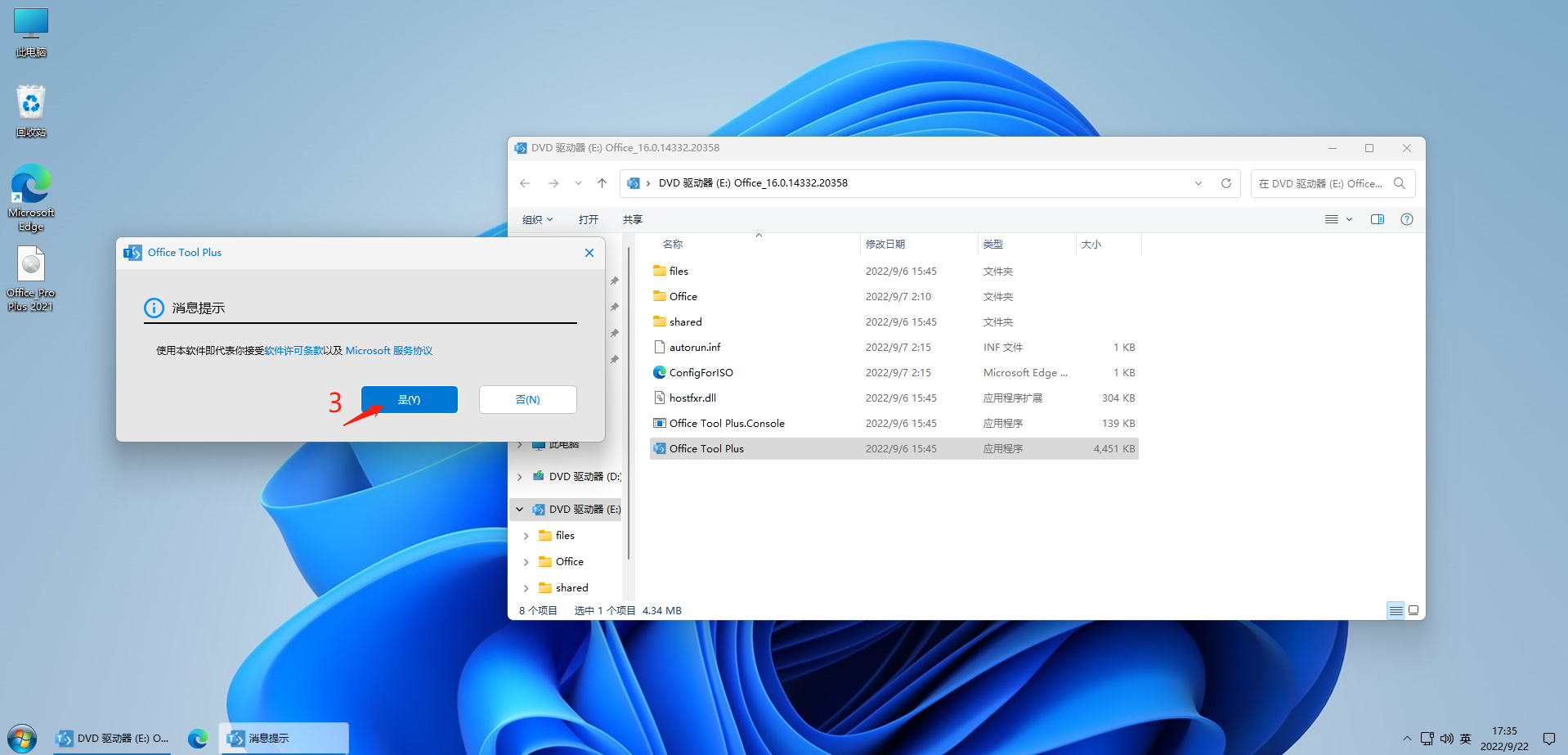This screenshot has height=755, width=1568.
Task: Click the search magnifier icon
Action: 1400,183
